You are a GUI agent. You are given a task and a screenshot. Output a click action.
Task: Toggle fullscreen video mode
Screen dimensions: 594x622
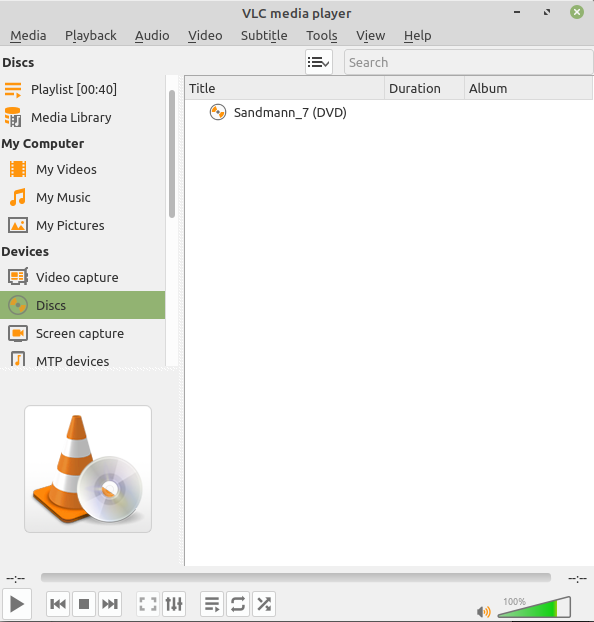point(148,604)
